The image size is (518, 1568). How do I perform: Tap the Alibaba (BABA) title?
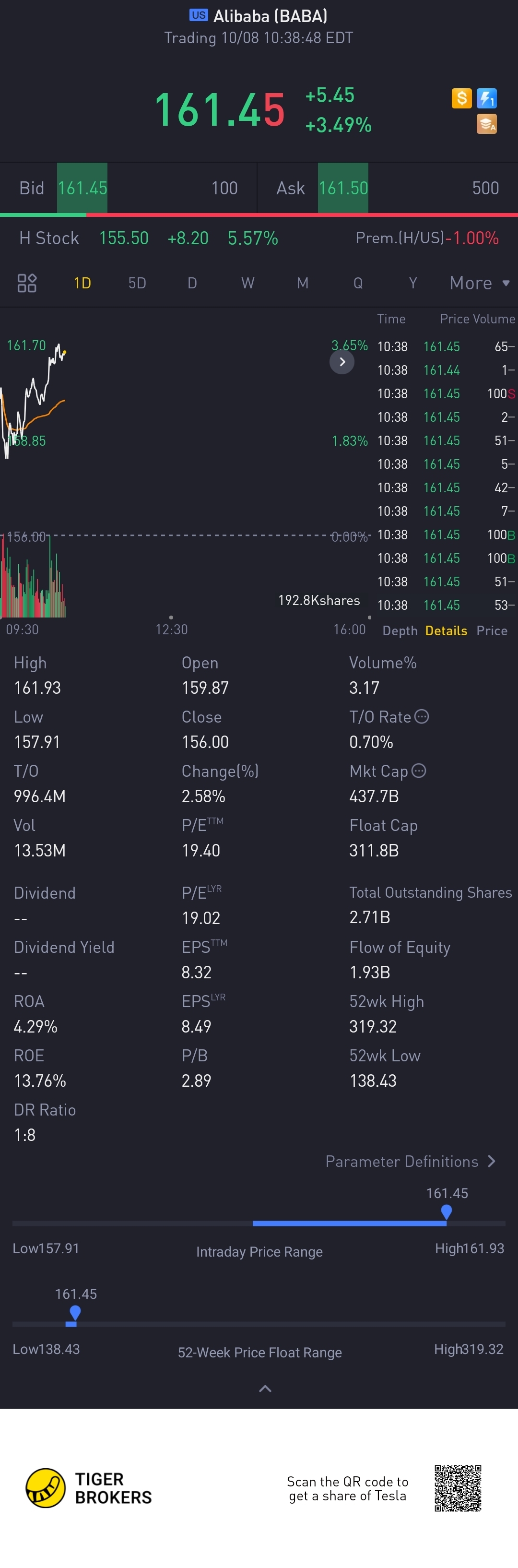pyautogui.click(x=270, y=16)
